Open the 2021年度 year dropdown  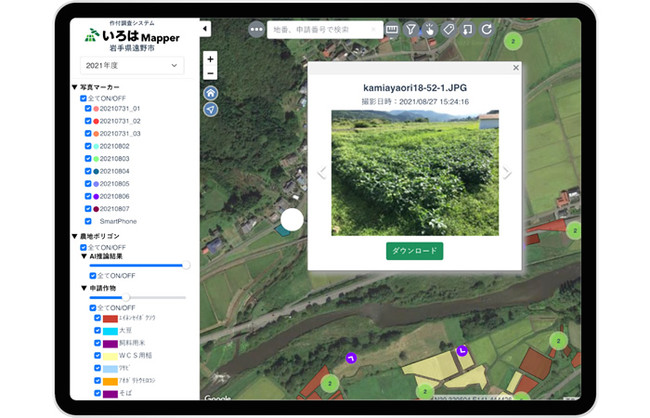(132, 66)
